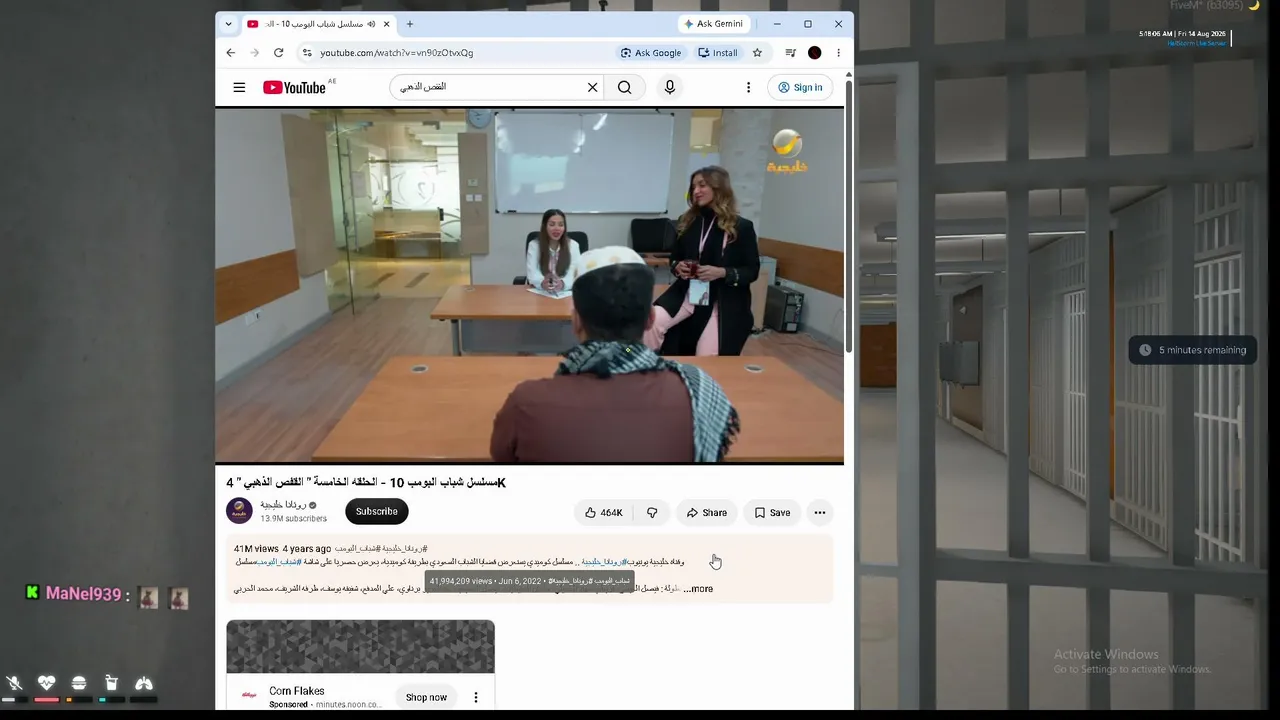Click the lungs oxygen HUD icon
Screen dimensions: 1280x720
pyautogui.click(x=144, y=683)
